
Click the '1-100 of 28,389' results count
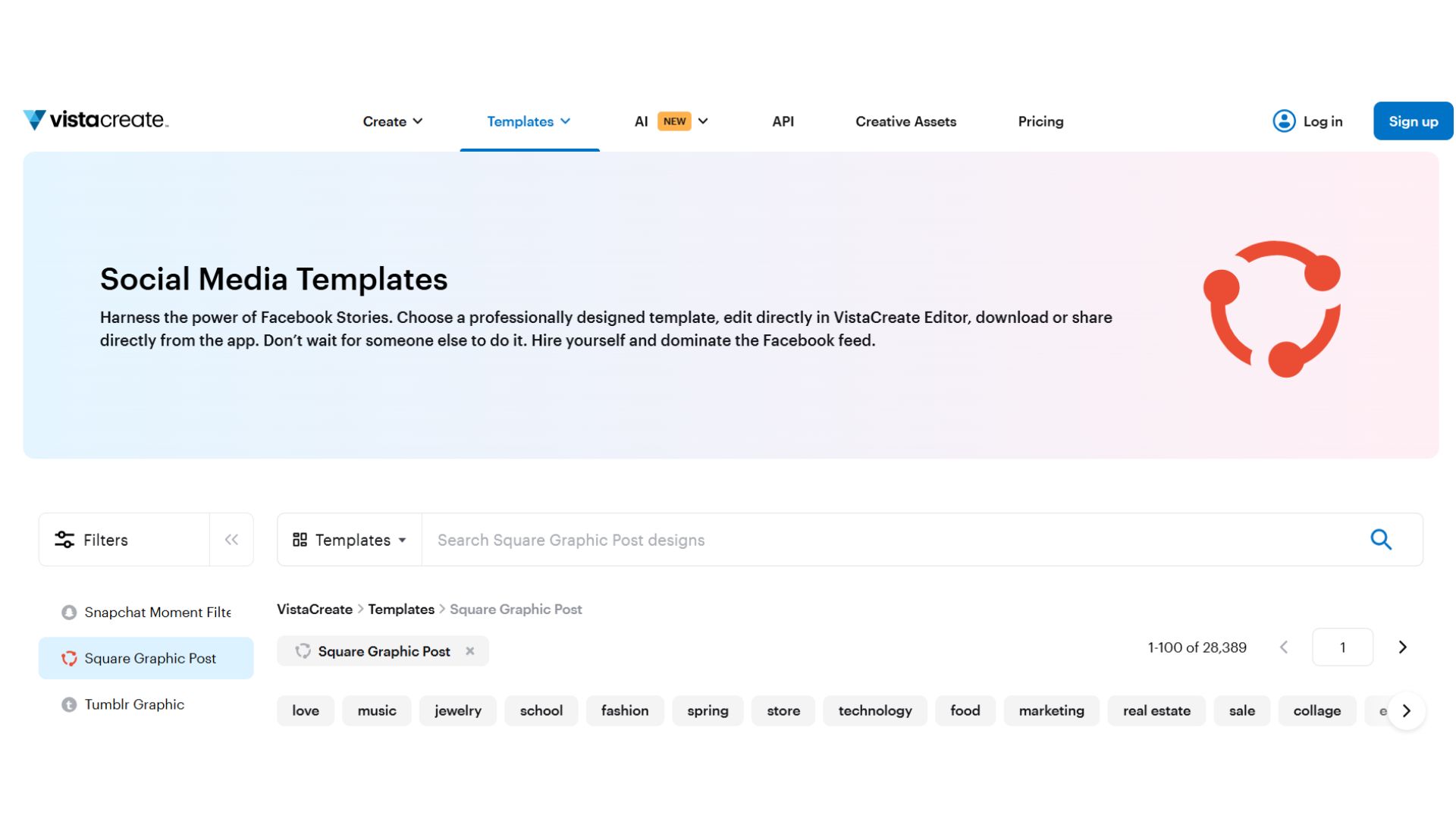click(x=1197, y=647)
